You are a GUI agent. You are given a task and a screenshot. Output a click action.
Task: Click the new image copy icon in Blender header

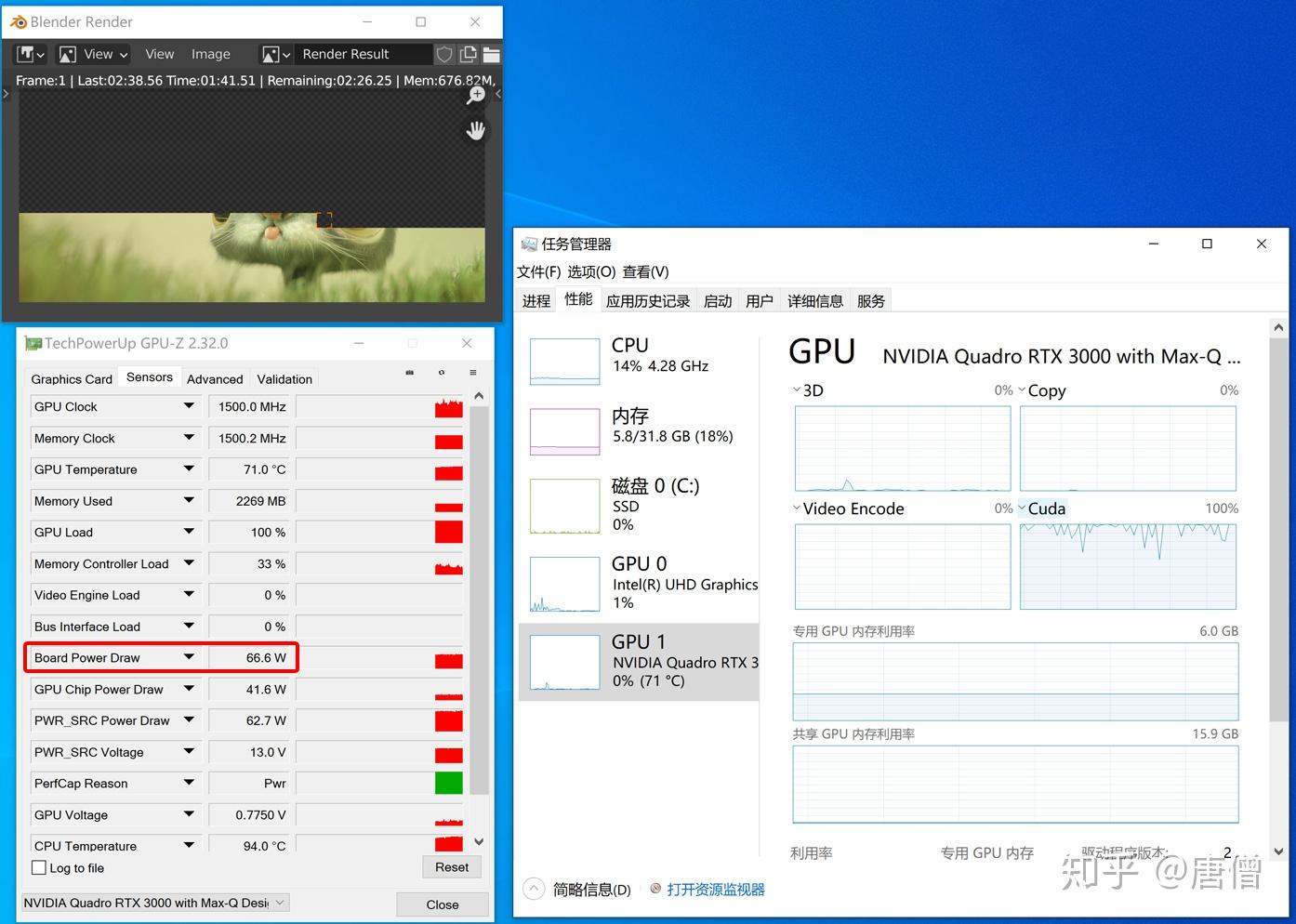469,54
